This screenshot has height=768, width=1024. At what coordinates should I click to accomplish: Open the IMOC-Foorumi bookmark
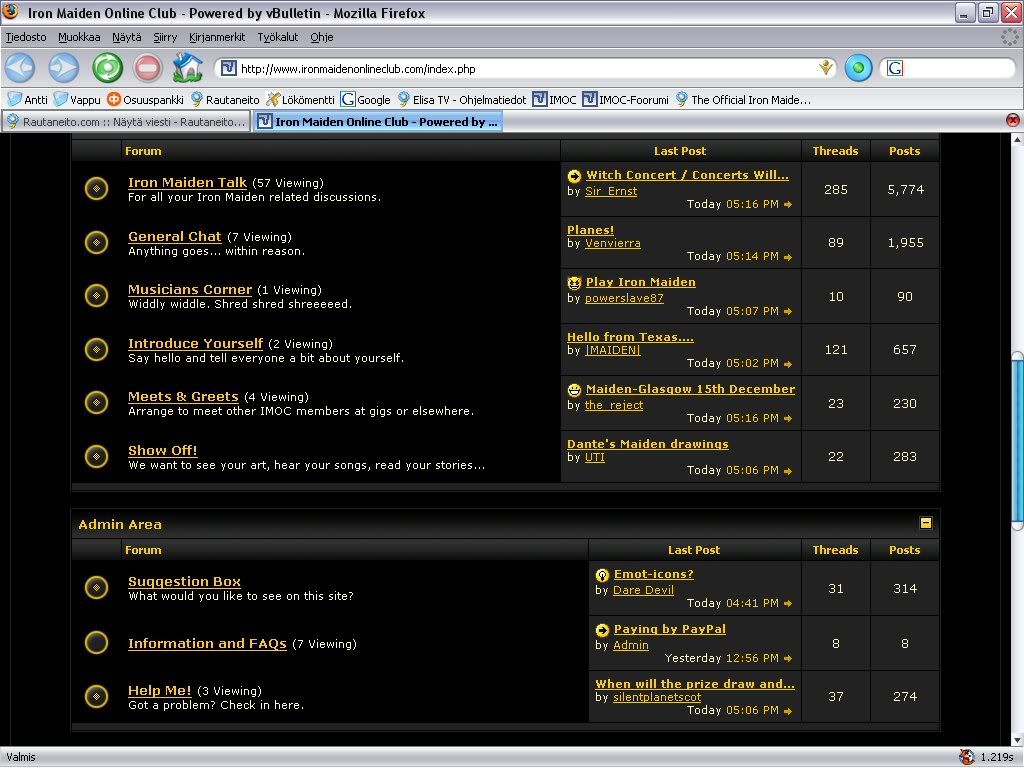[625, 99]
